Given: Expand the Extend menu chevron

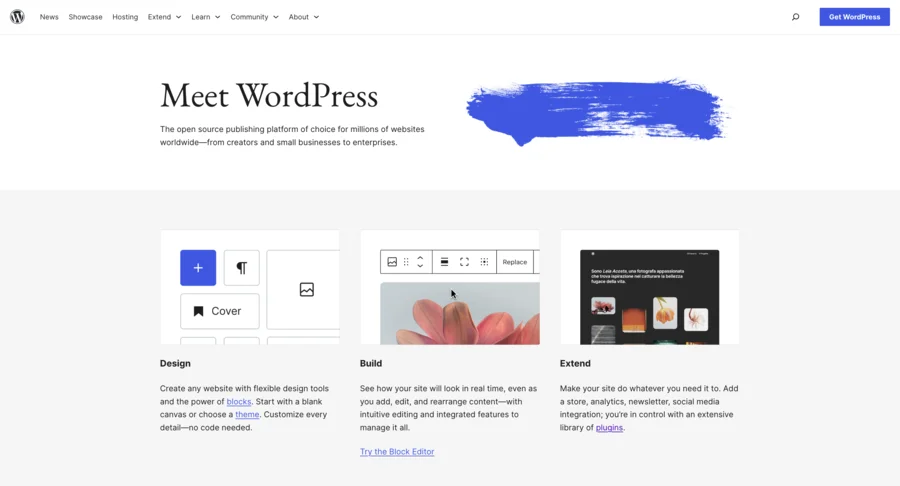Looking at the screenshot, I should [x=179, y=17].
